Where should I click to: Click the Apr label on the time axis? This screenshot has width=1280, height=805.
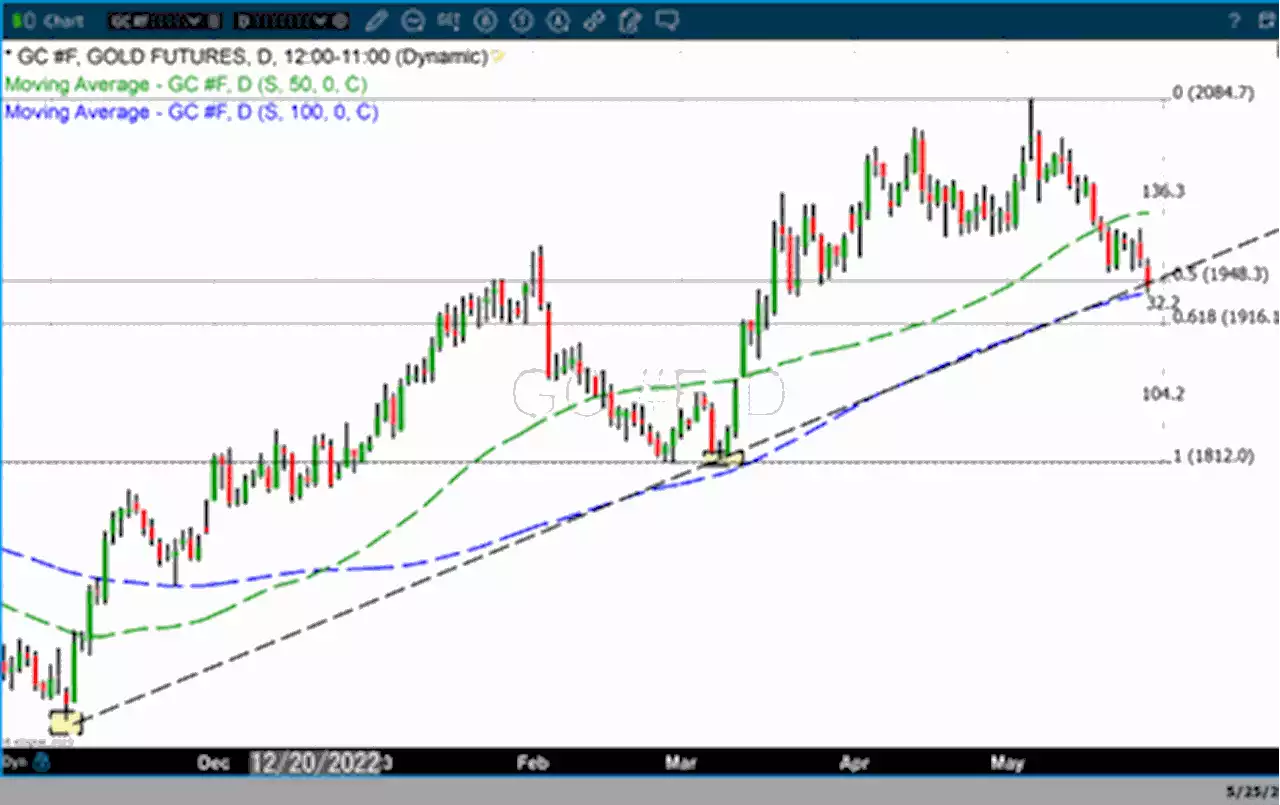pyautogui.click(x=853, y=764)
